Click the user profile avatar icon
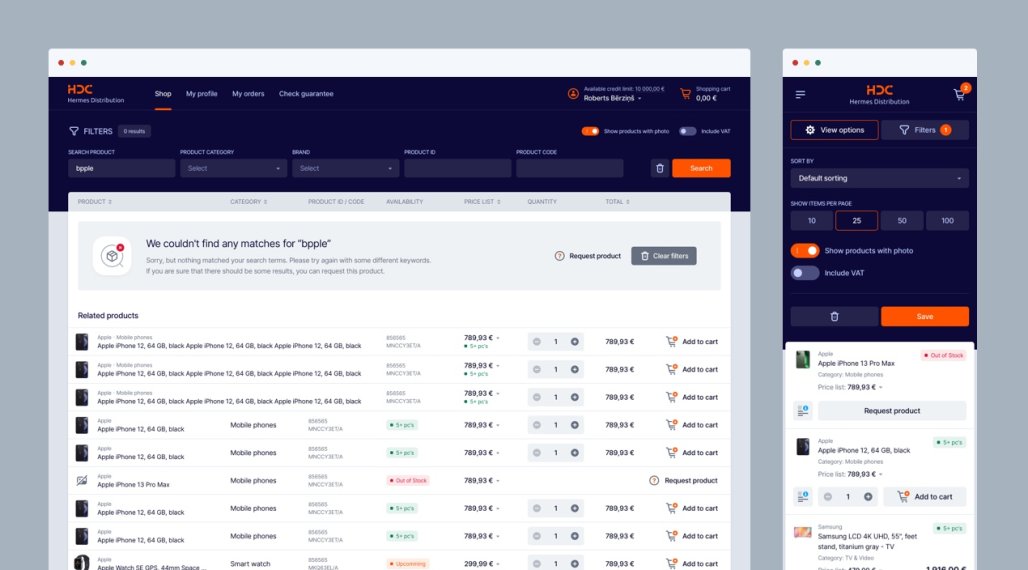This screenshot has width=1028, height=570. coord(573,94)
